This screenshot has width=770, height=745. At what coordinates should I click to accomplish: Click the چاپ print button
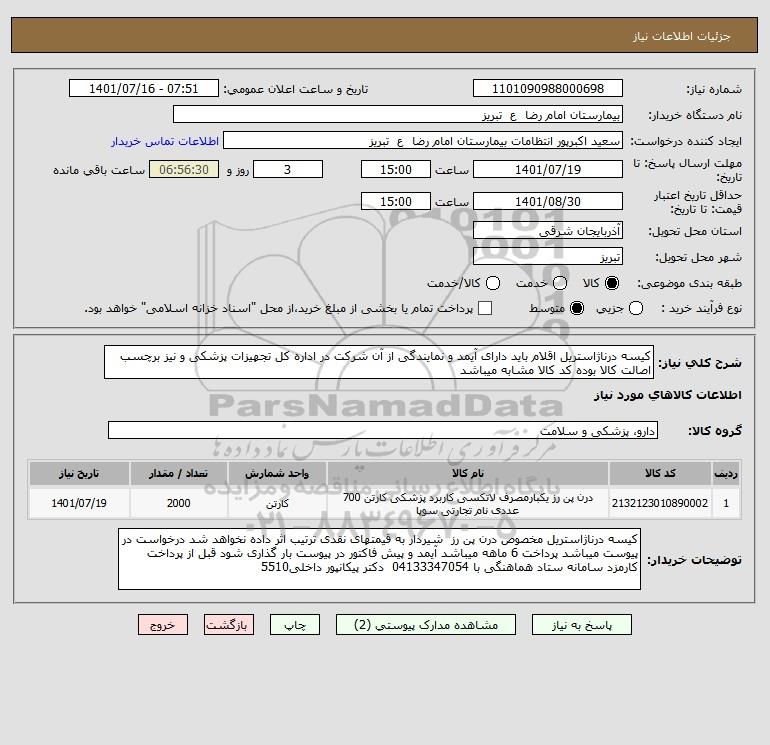pyautogui.click(x=295, y=625)
